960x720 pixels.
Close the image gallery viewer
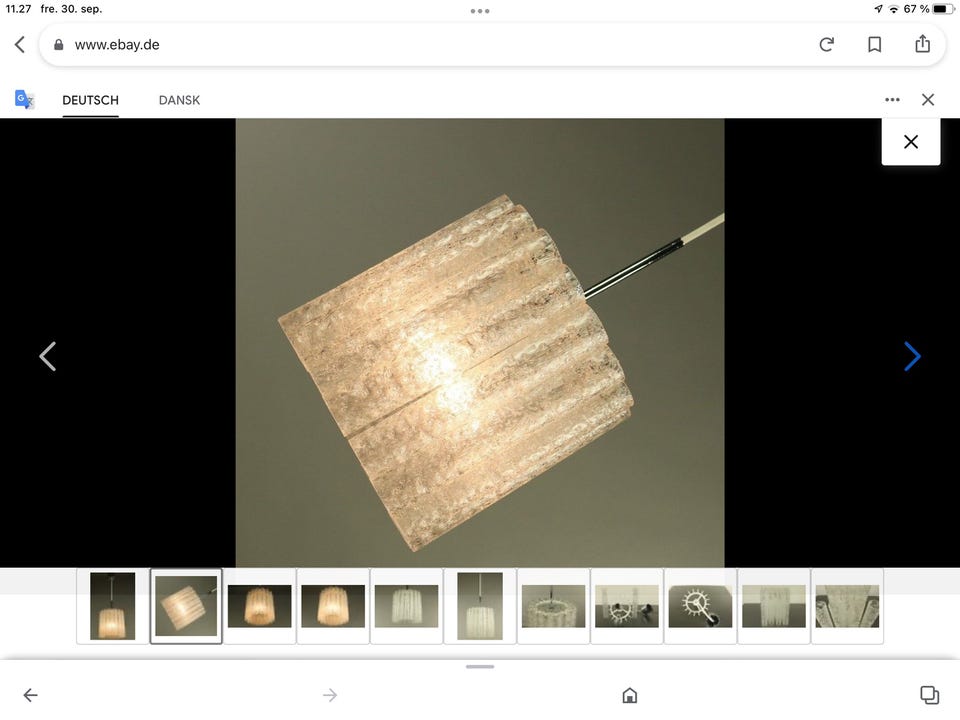pyautogui.click(x=910, y=142)
